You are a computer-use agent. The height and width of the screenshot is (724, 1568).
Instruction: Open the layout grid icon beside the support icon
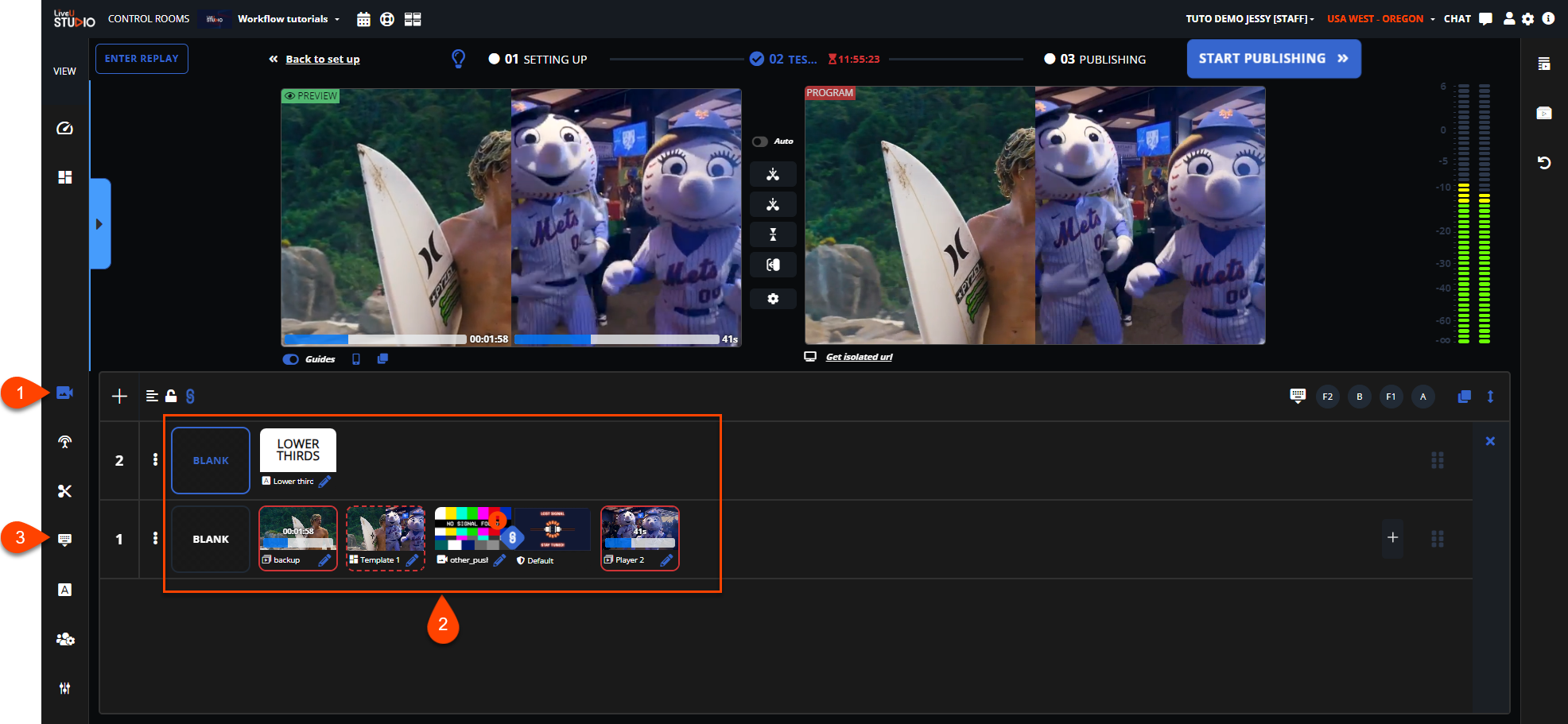click(413, 19)
